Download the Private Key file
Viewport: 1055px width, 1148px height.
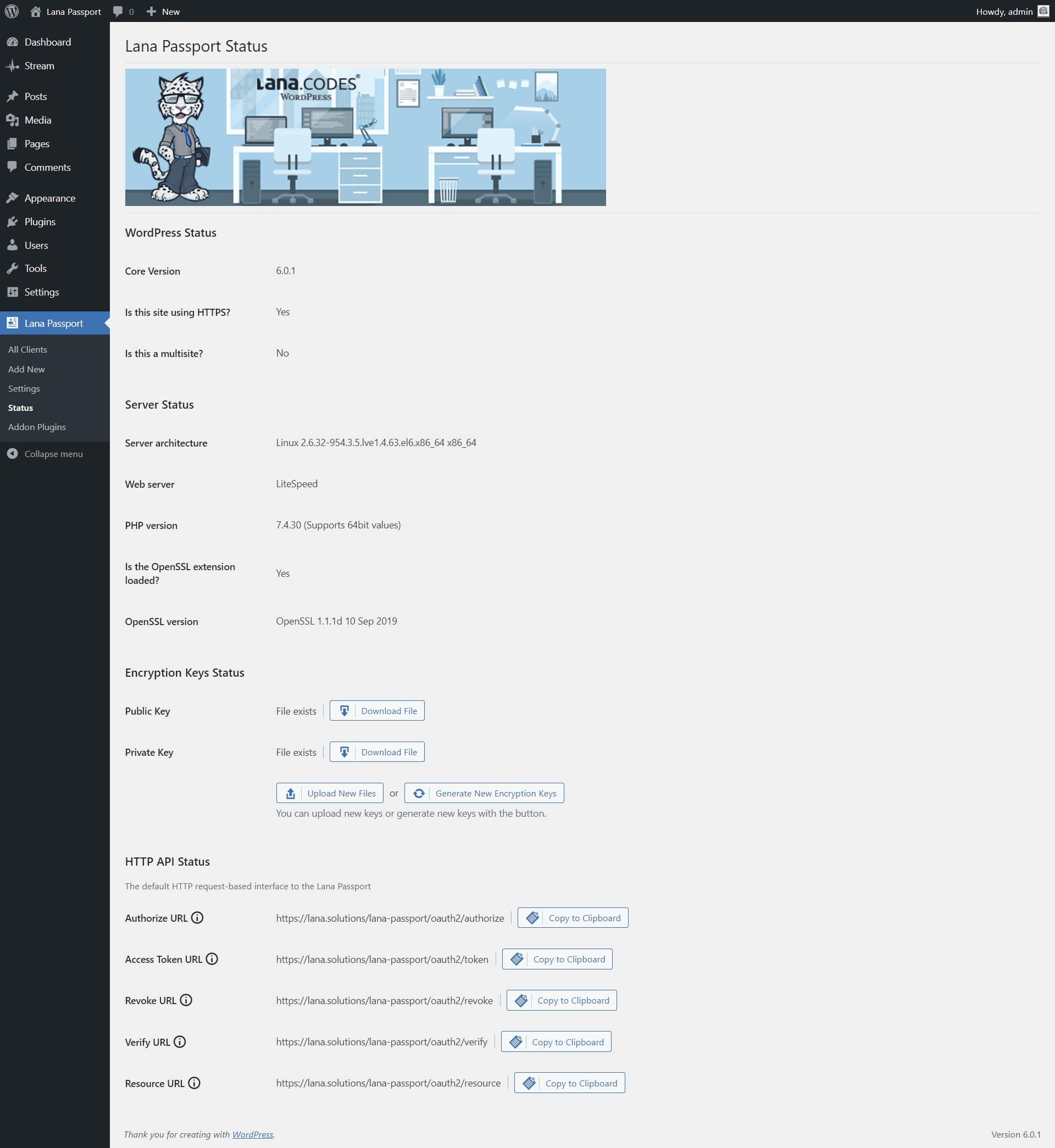[377, 751]
